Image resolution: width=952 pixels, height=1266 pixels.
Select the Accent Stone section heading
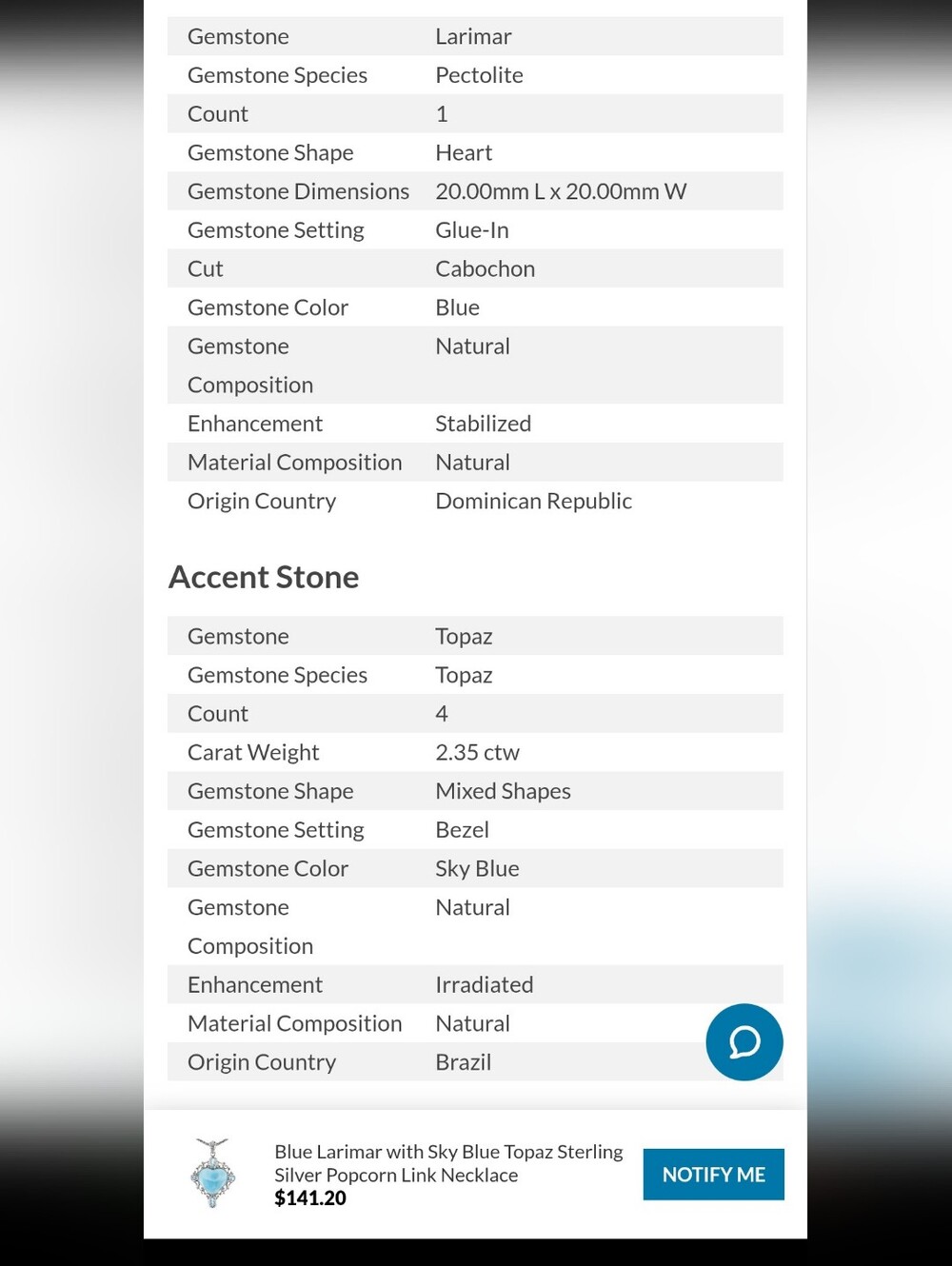pyautogui.click(x=264, y=577)
